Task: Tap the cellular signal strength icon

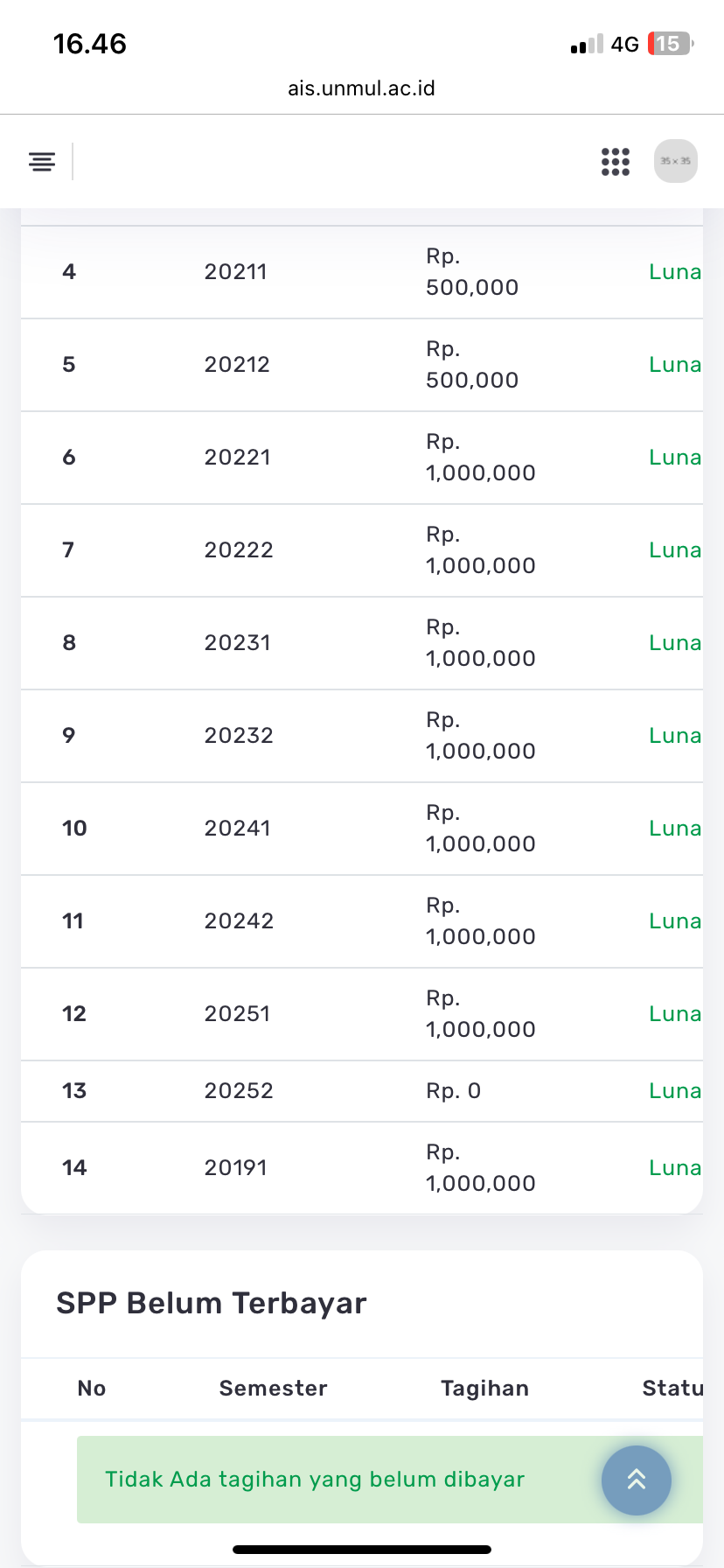Action: pos(587,45)
